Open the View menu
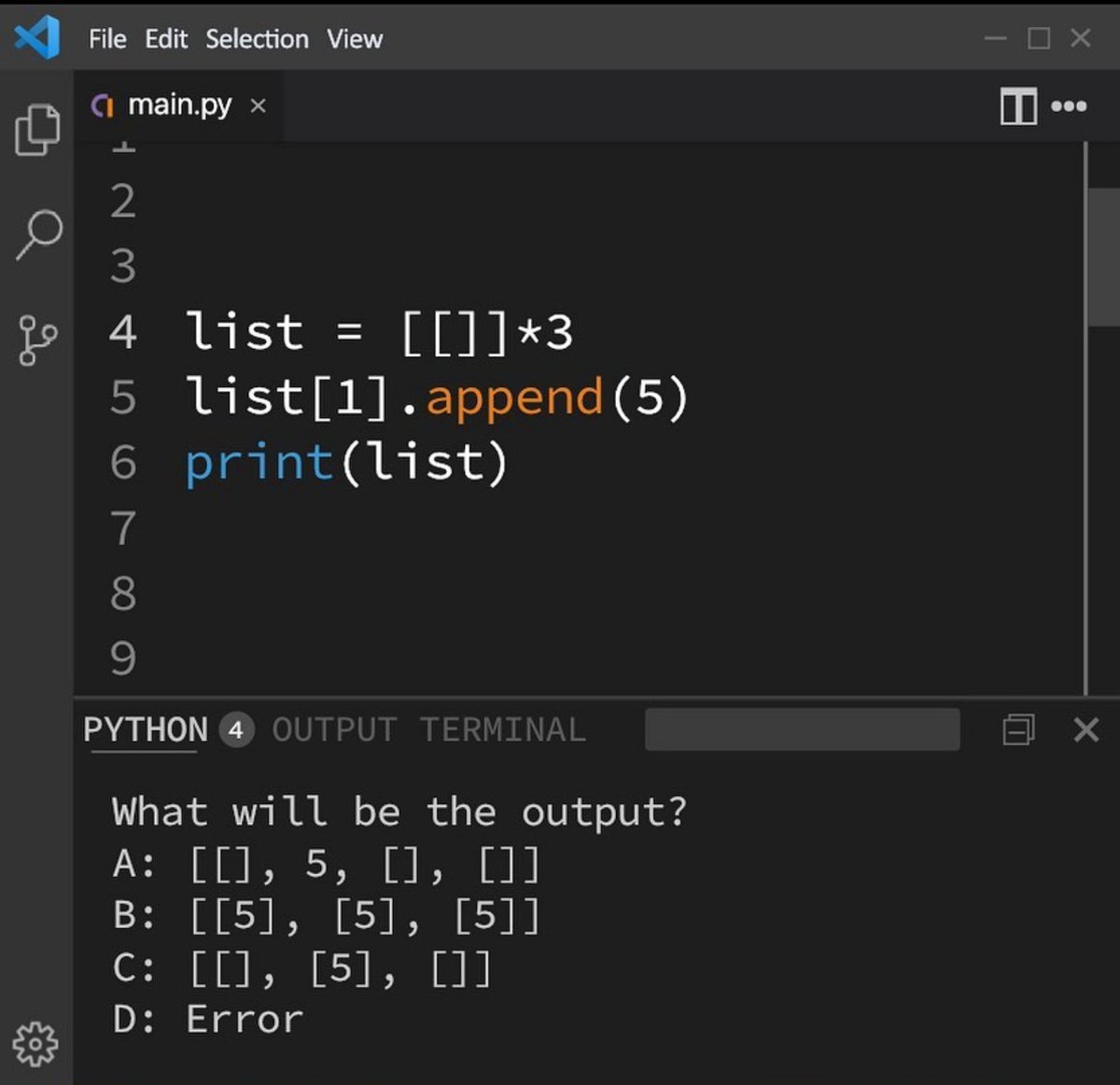 355,39
